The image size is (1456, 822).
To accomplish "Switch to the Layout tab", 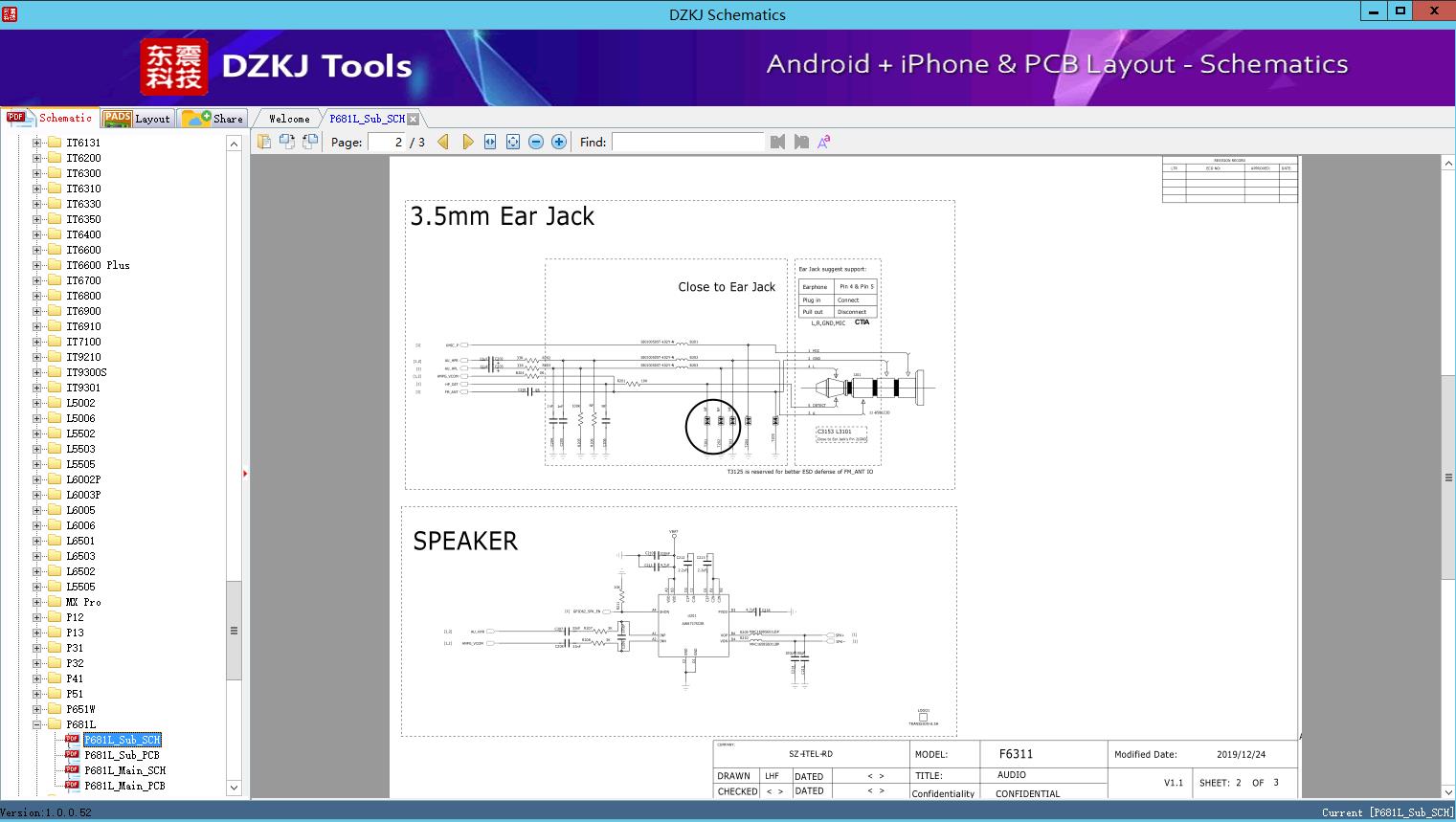I will click(x=138, y=118).
